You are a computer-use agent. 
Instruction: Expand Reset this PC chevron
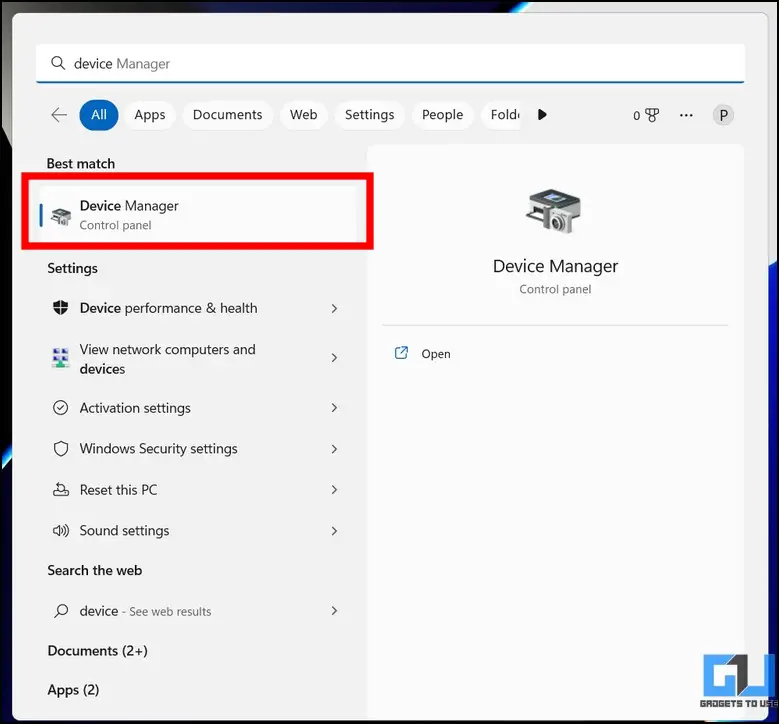334,490
